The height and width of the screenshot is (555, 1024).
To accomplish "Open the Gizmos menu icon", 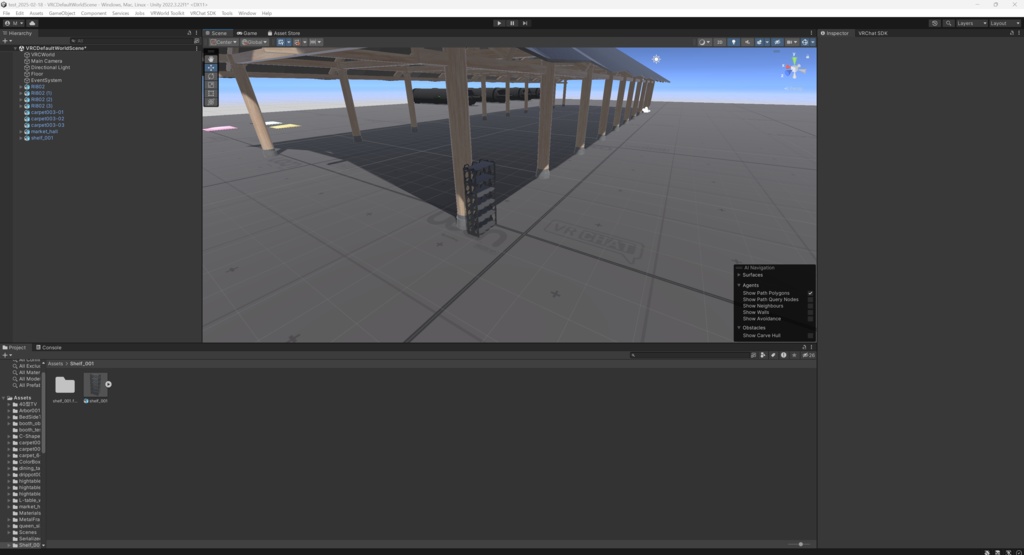I will [x=807, y=42].
